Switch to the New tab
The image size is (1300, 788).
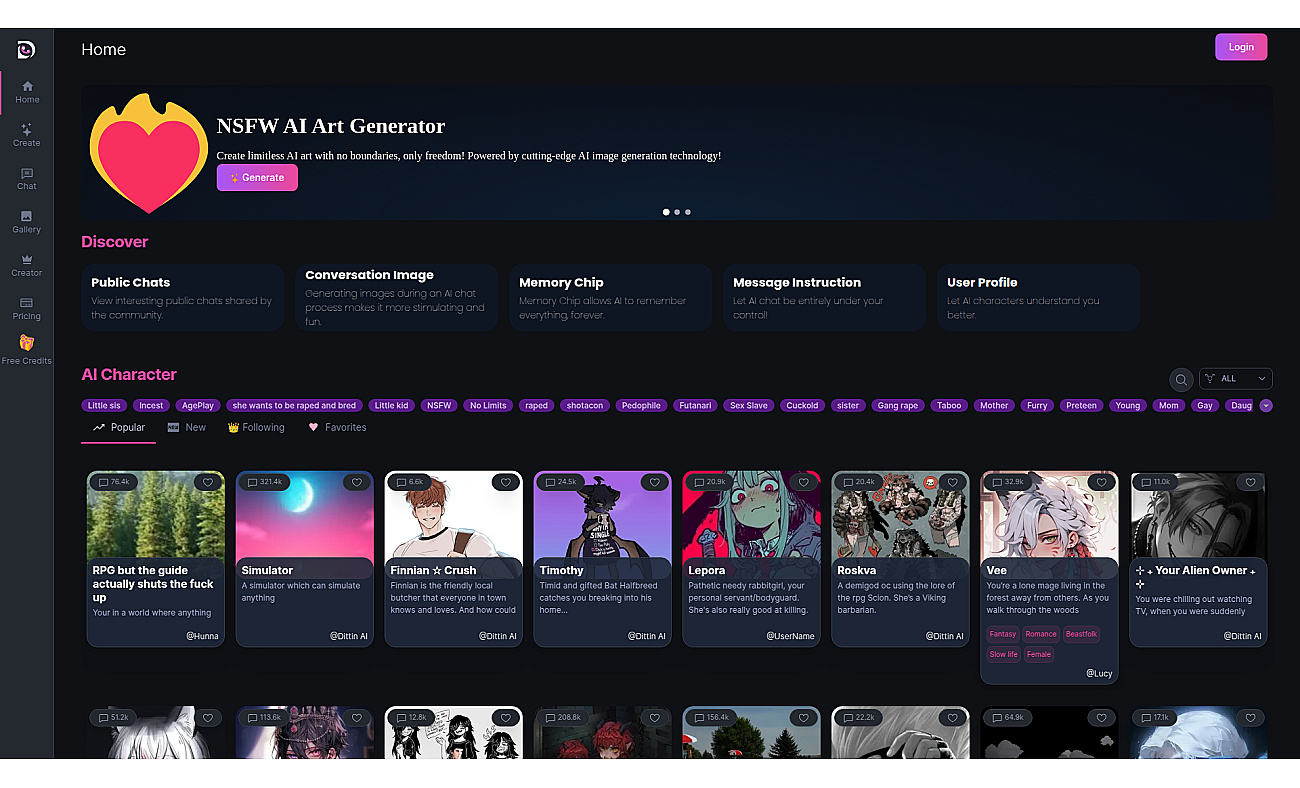click(187, 427)
